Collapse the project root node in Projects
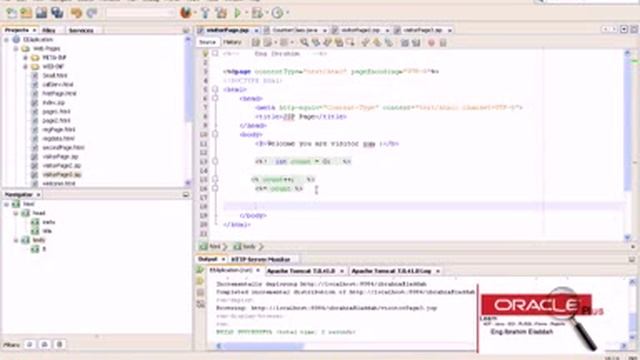The image size is (640, 360). (7, 40)
